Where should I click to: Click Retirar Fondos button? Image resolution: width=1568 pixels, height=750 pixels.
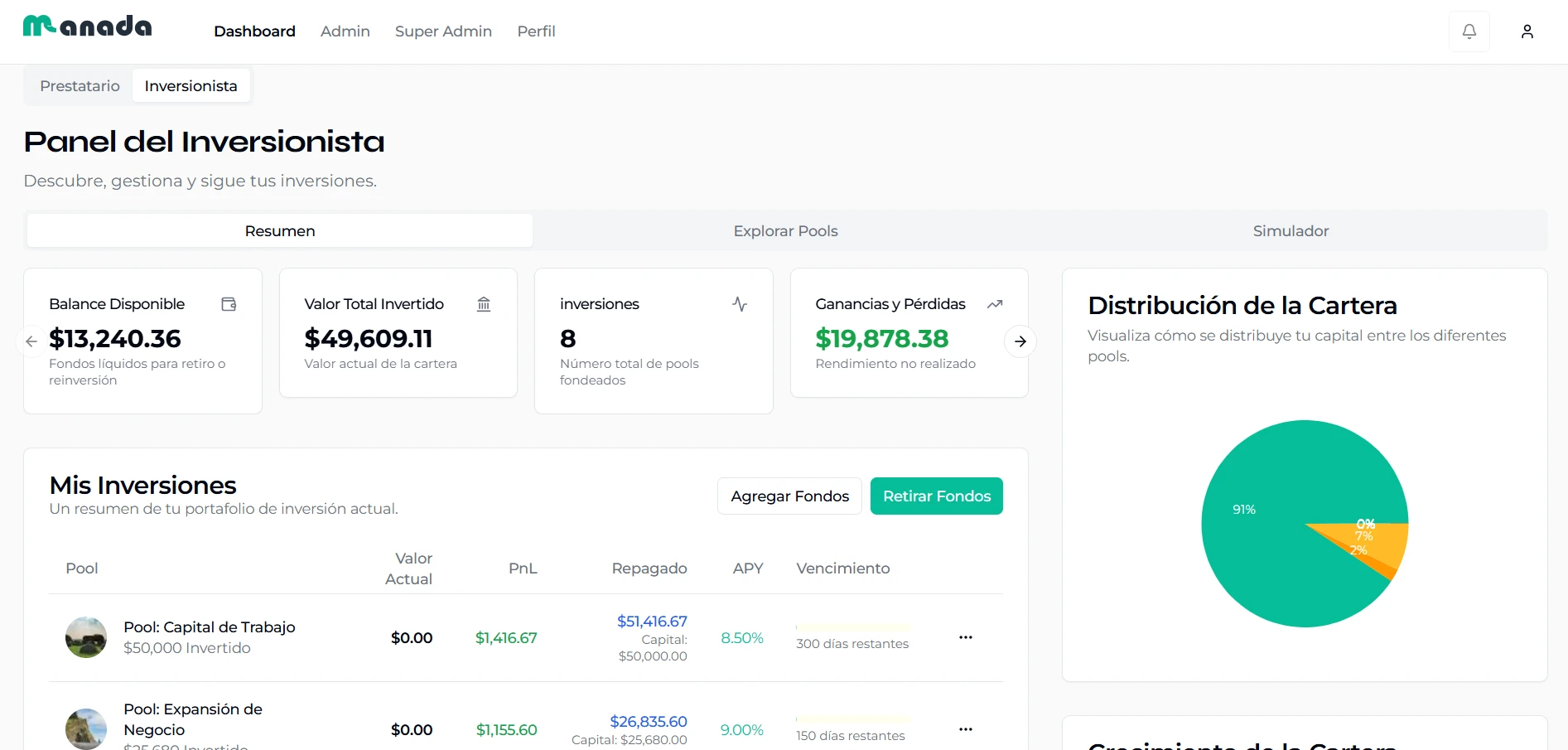[937, 496]
